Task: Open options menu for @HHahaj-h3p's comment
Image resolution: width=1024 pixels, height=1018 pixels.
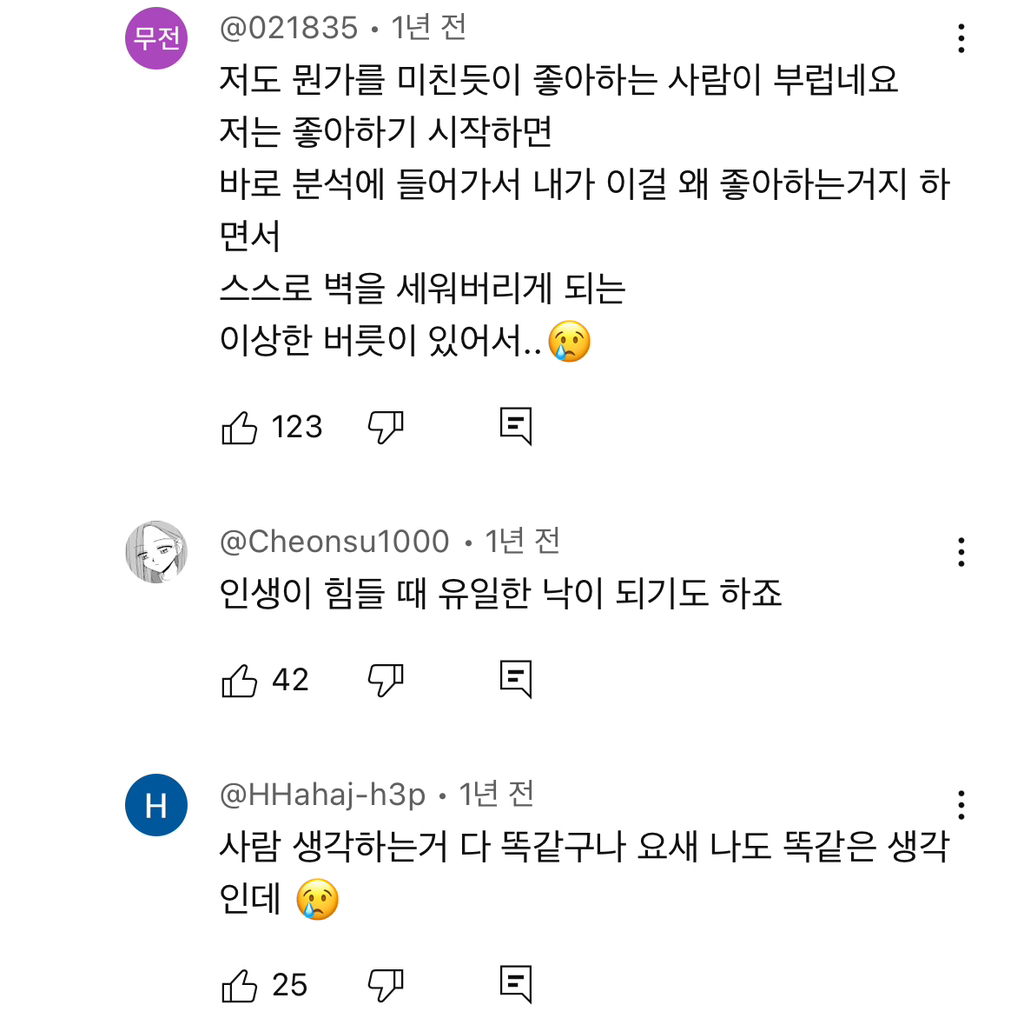Action: pyautogui.click(x=962, y=804)
